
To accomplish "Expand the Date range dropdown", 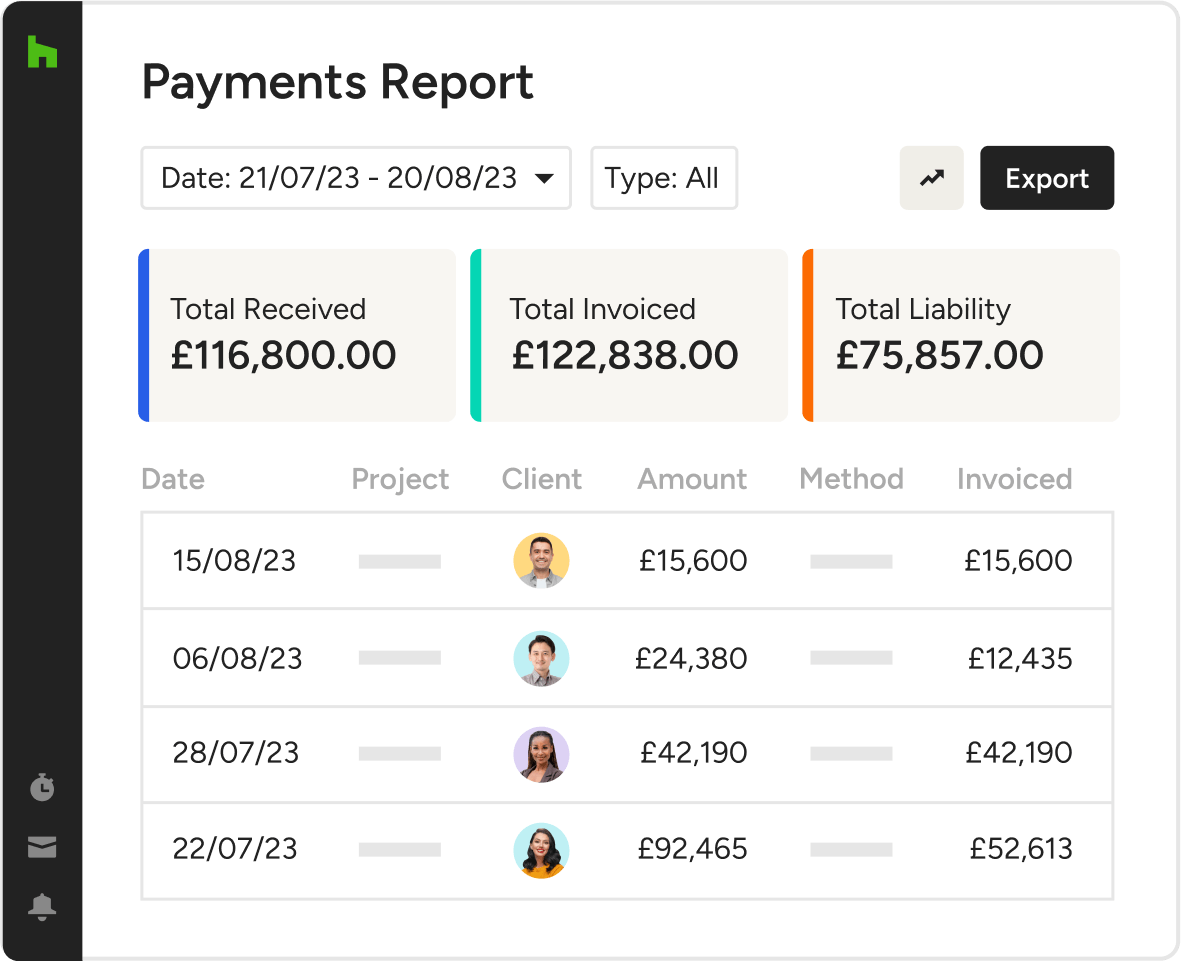I will [356, 178].
